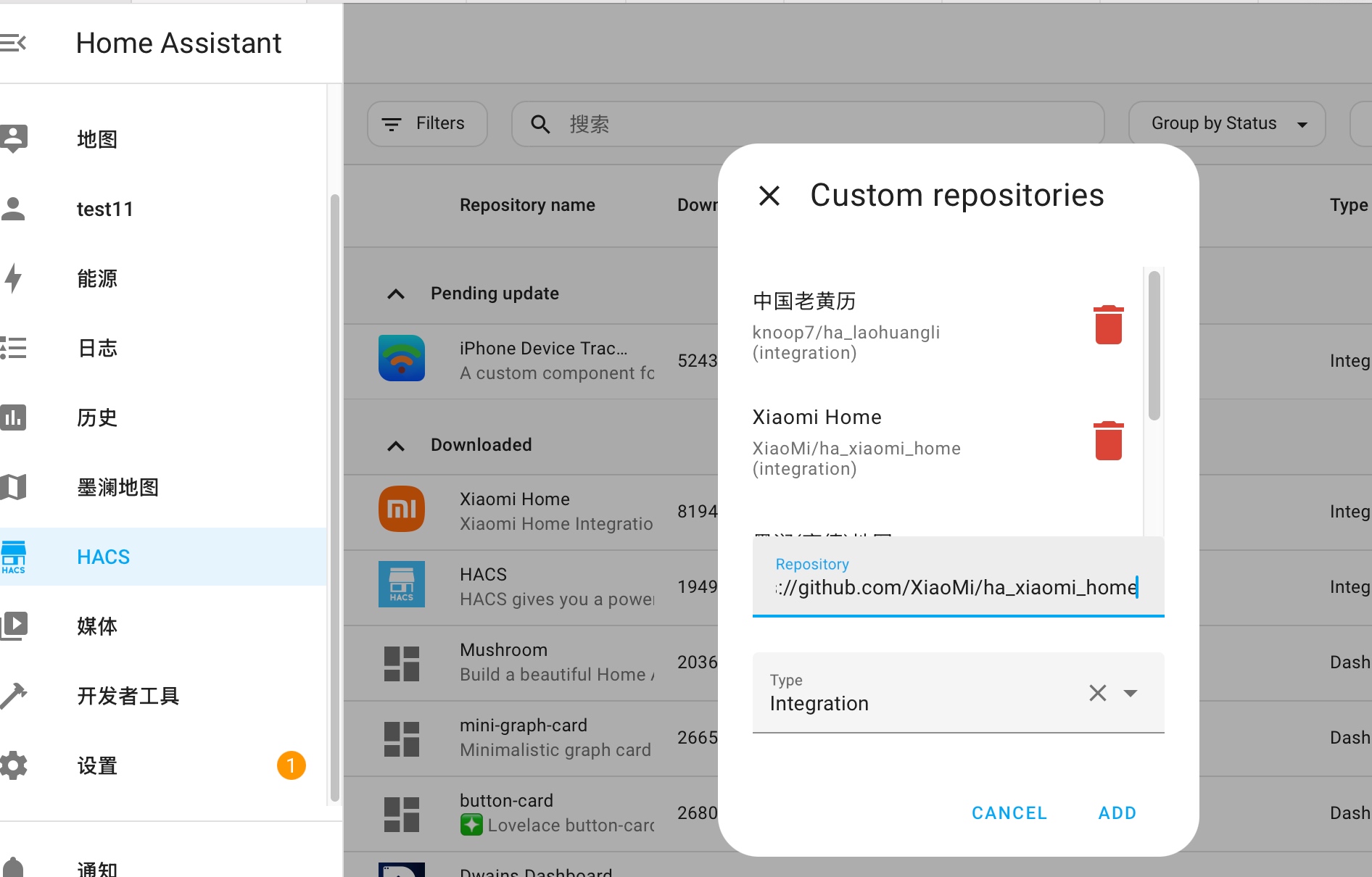1372x877 pixels.
Task: Open the Type dropdown arrow
Action: pyautogui.click(x=1130, y=693)
